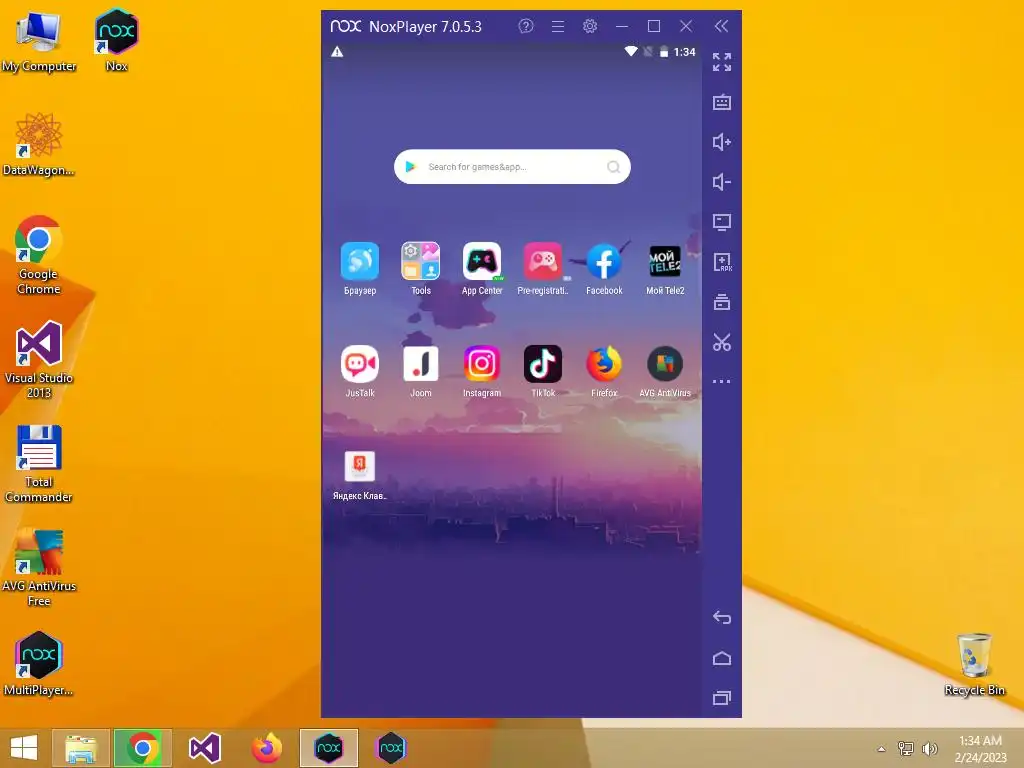Launch Firefox inside NoxPlayer
Viewport: 1024px width, 768px height.
pos(604,364)
